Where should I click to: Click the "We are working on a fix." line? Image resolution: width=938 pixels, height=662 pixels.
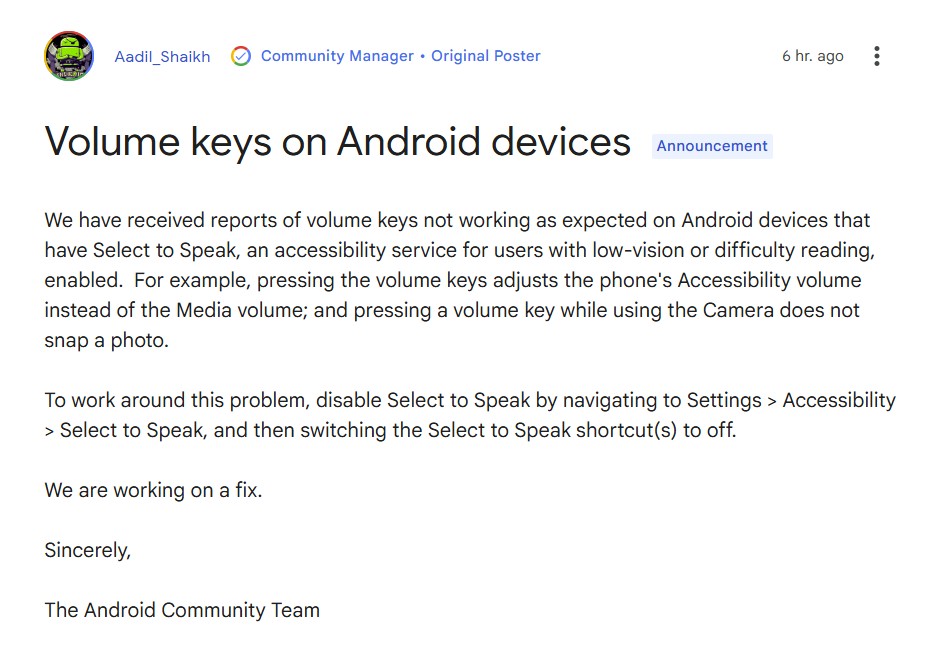click(153, 490)
